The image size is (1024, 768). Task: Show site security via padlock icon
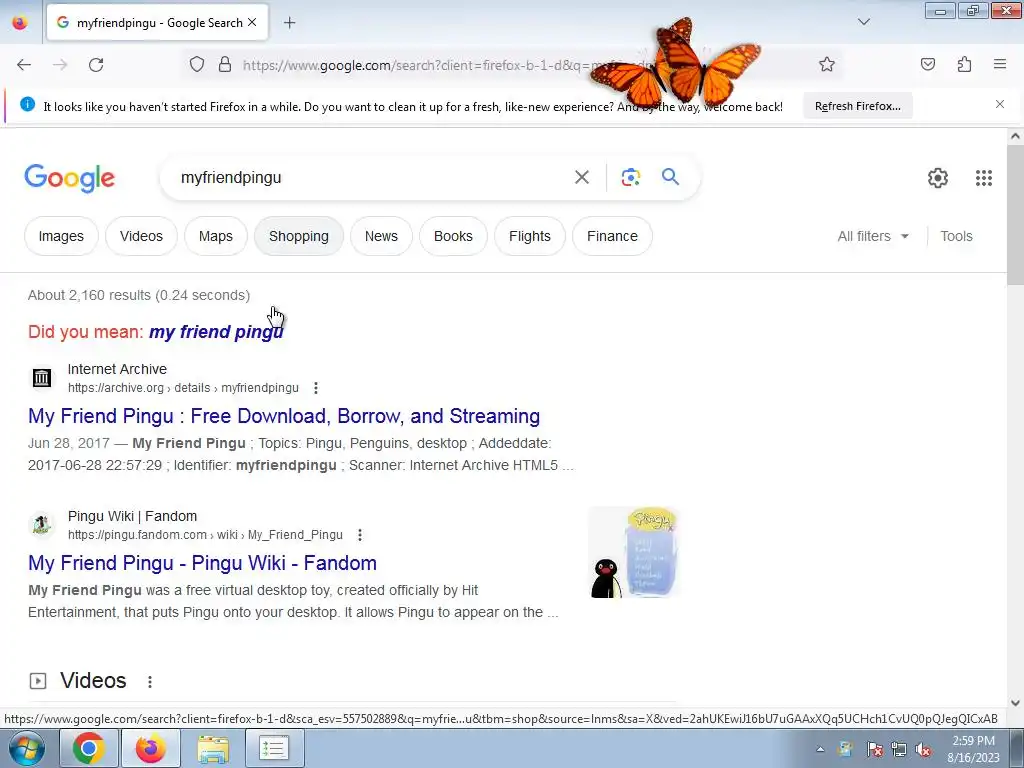[x=225, y=64]
